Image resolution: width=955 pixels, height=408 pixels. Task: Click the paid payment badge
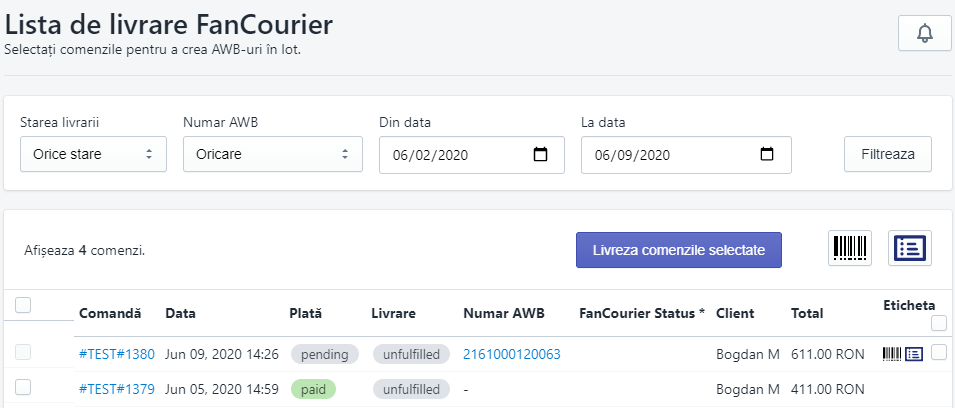tap(313, 389)
